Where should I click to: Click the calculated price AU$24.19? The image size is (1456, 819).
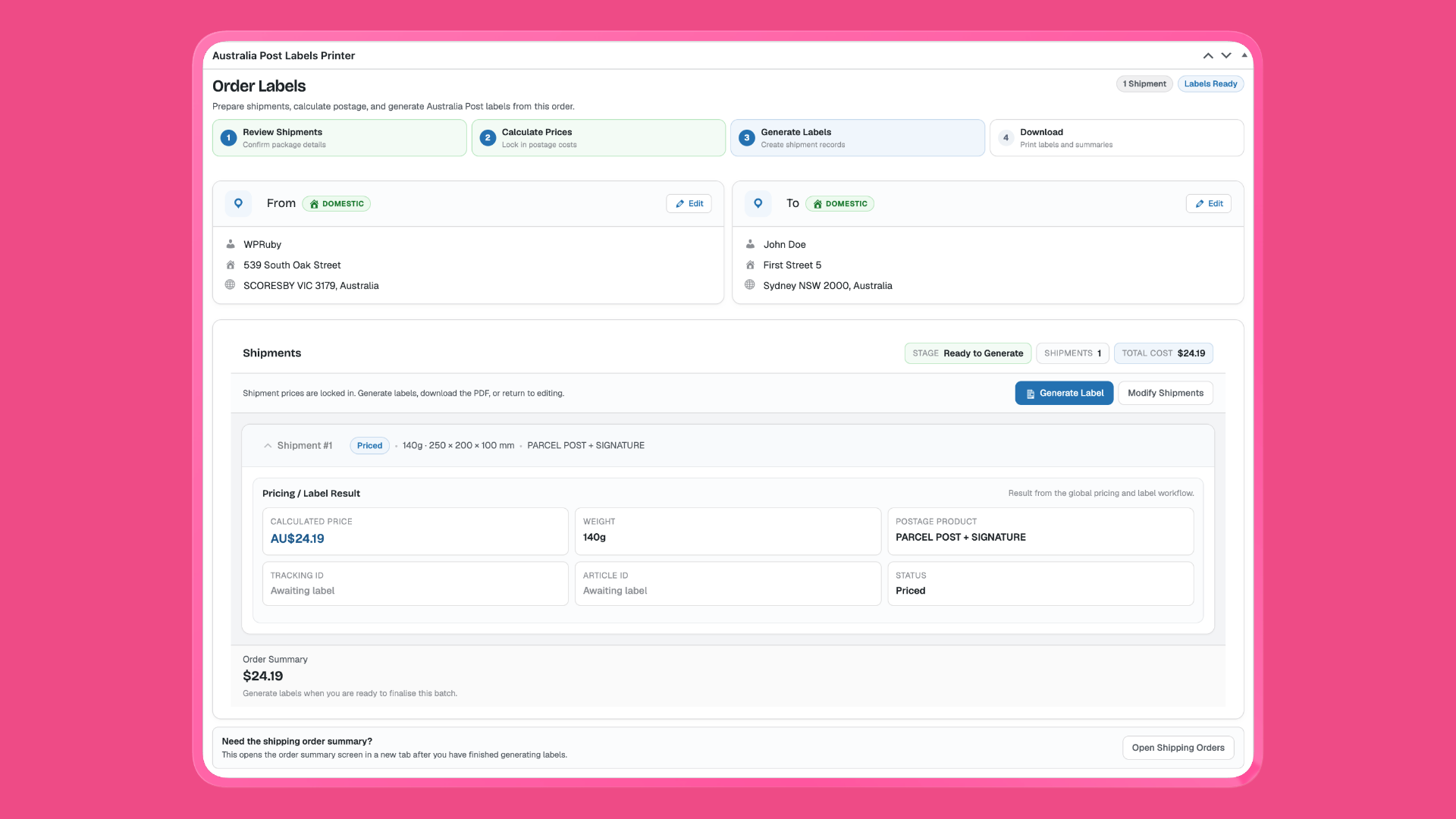coord(297,538)
